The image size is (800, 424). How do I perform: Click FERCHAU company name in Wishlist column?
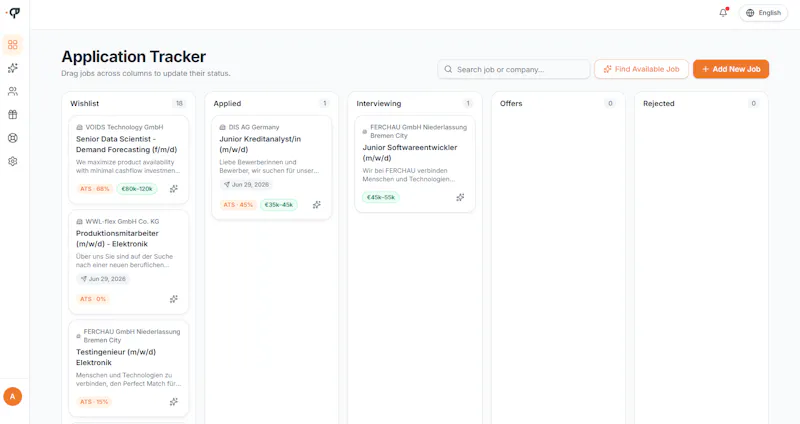(x=132, y=336)
